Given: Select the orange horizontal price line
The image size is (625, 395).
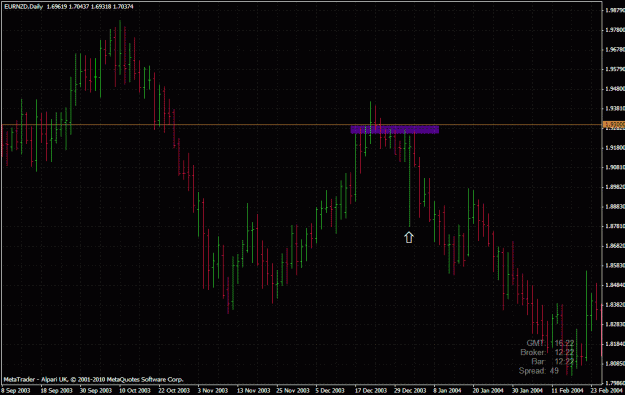Looking at the screenshot, I should click(302, 125).
